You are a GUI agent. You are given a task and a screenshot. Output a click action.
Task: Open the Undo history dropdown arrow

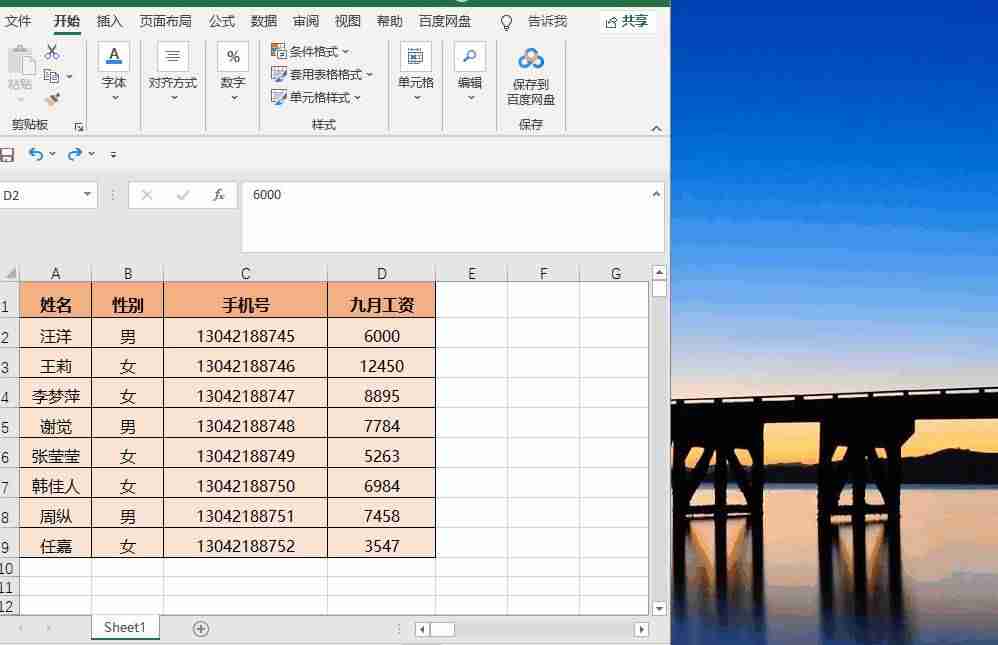click(x=52, y=154)
